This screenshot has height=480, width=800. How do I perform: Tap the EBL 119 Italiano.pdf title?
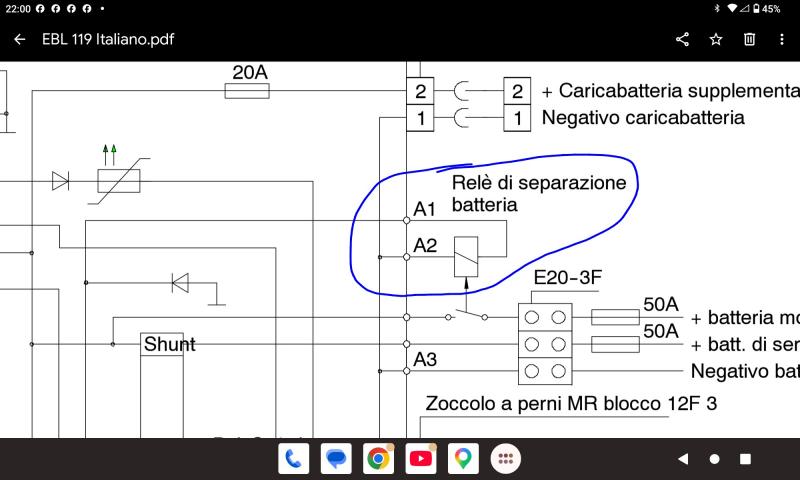tap(108, 39)
